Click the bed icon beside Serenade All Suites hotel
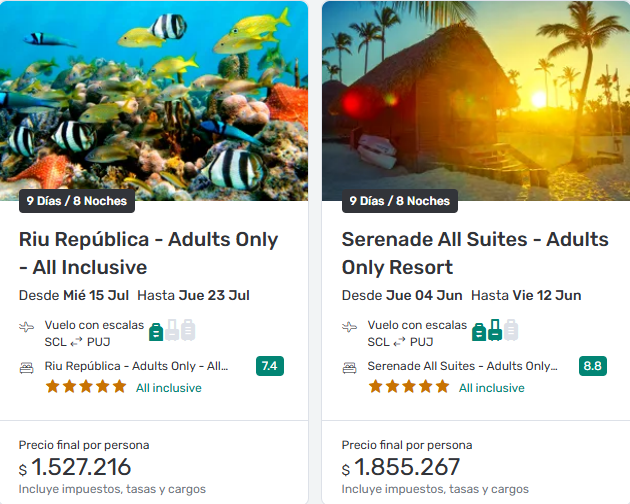The width and height of the screenshot is (630, 504). click(350, 367)
